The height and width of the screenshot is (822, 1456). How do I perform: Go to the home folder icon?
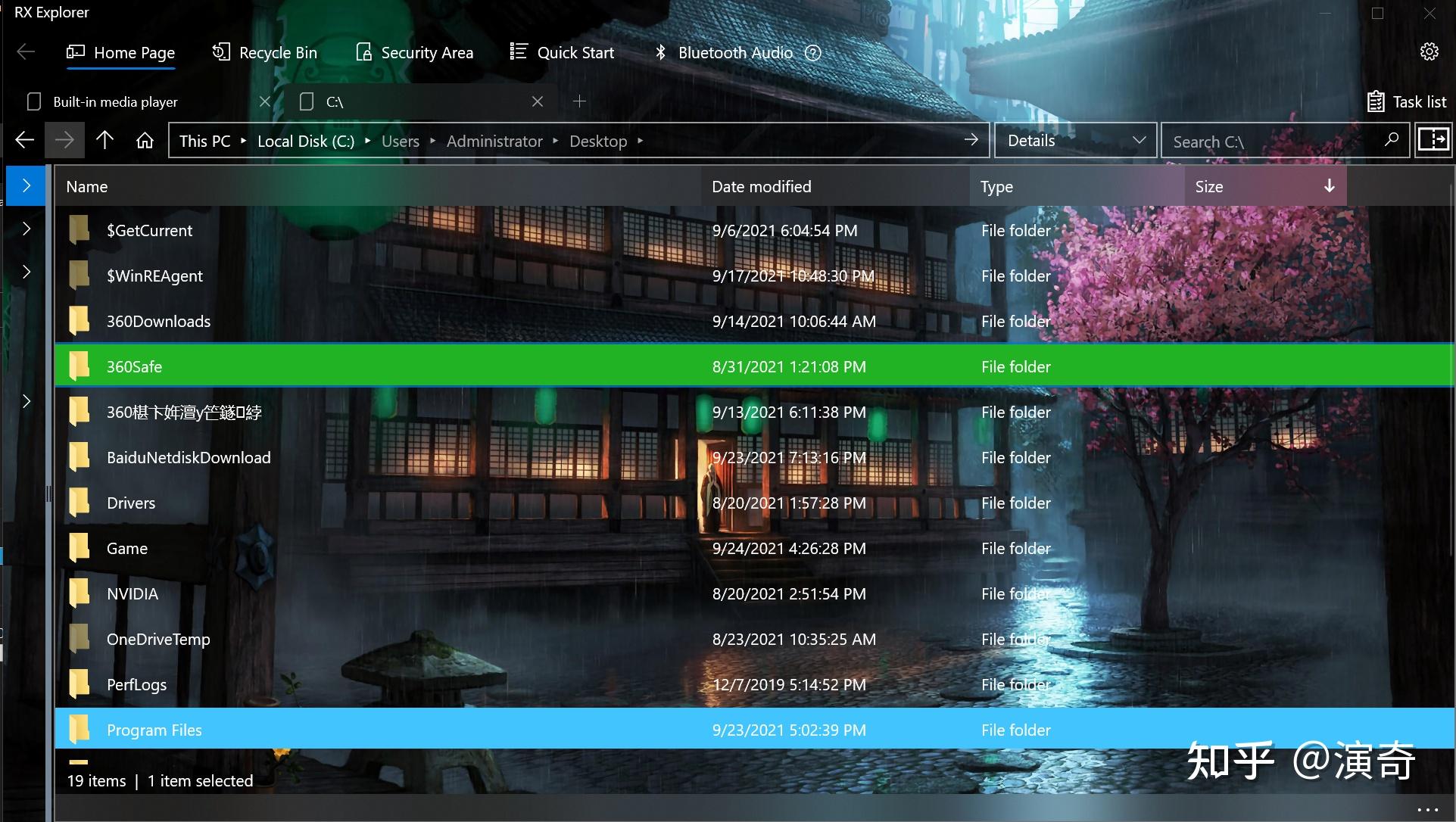click(145, 141)
